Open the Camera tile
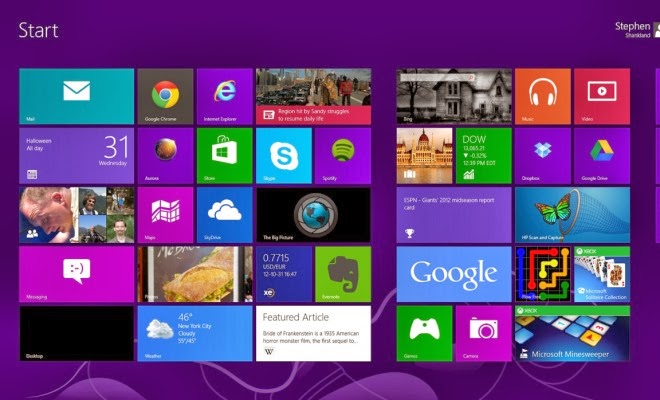The image size is (660, 400). click(484, 333)
